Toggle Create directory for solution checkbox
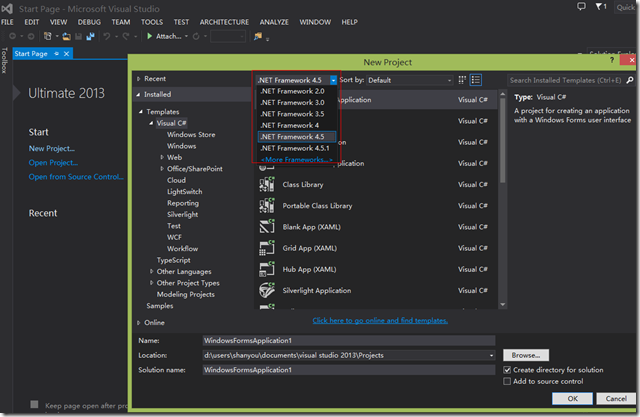 508,370
